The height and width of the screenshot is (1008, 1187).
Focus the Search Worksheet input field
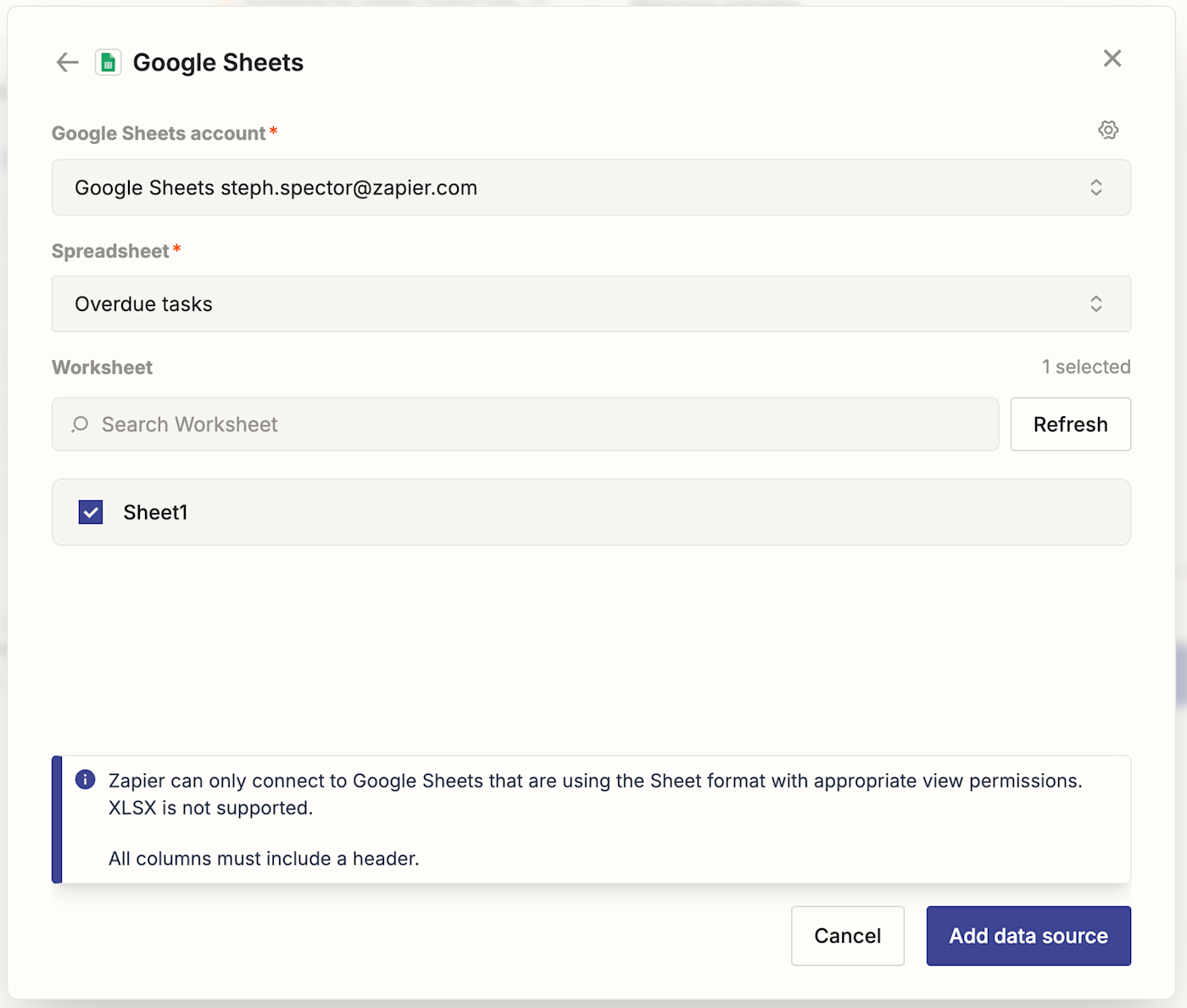543,424
